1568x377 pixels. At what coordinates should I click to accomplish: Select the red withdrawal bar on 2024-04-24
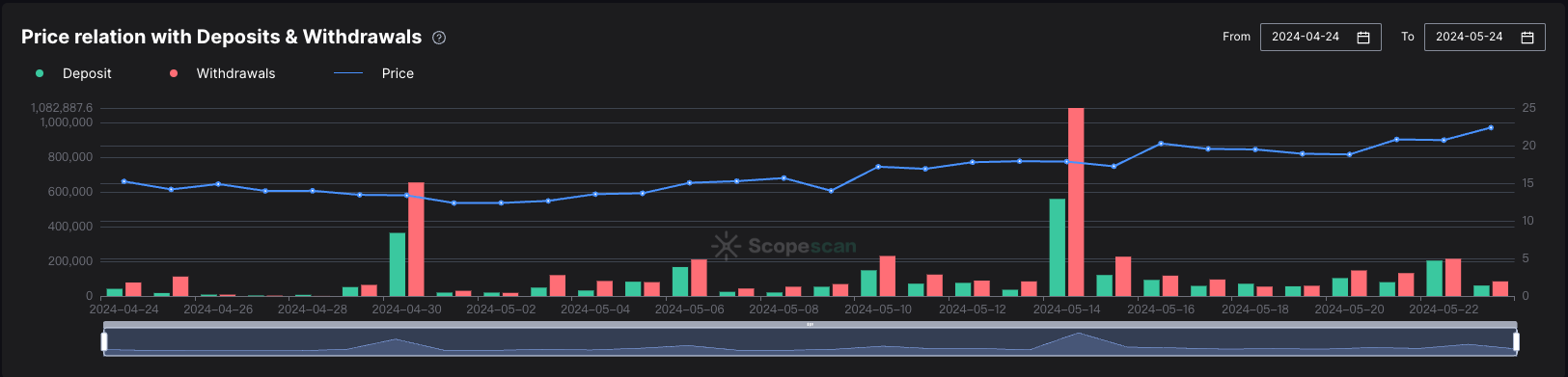tap(133, 289)
